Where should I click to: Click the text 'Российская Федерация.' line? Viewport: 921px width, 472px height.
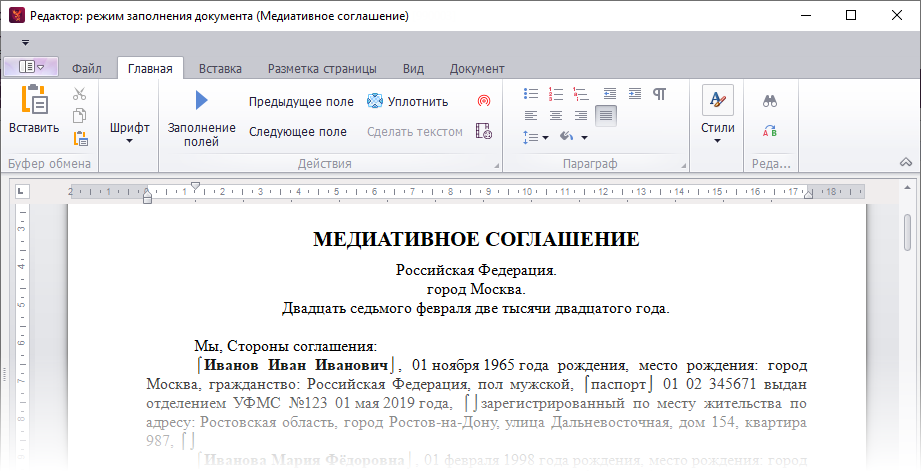[x=476, y=270]
